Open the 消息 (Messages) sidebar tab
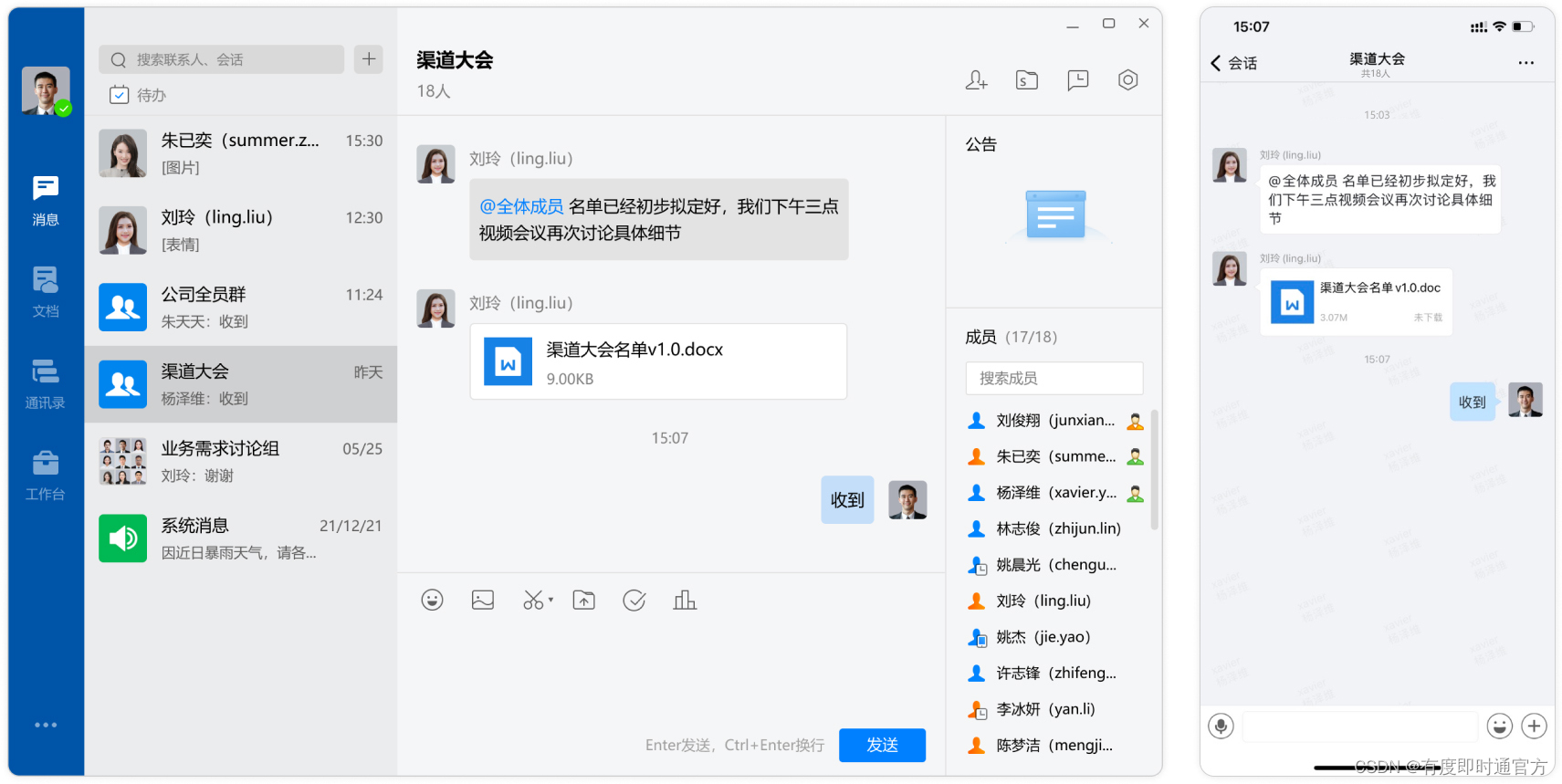This screenshot has height=784, width=1562. pos(46,201)
